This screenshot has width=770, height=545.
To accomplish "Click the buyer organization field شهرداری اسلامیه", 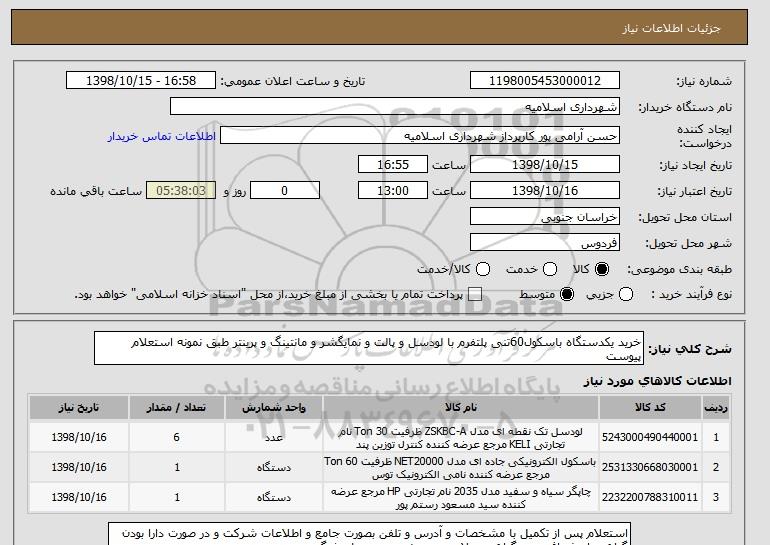I will 395,107.
